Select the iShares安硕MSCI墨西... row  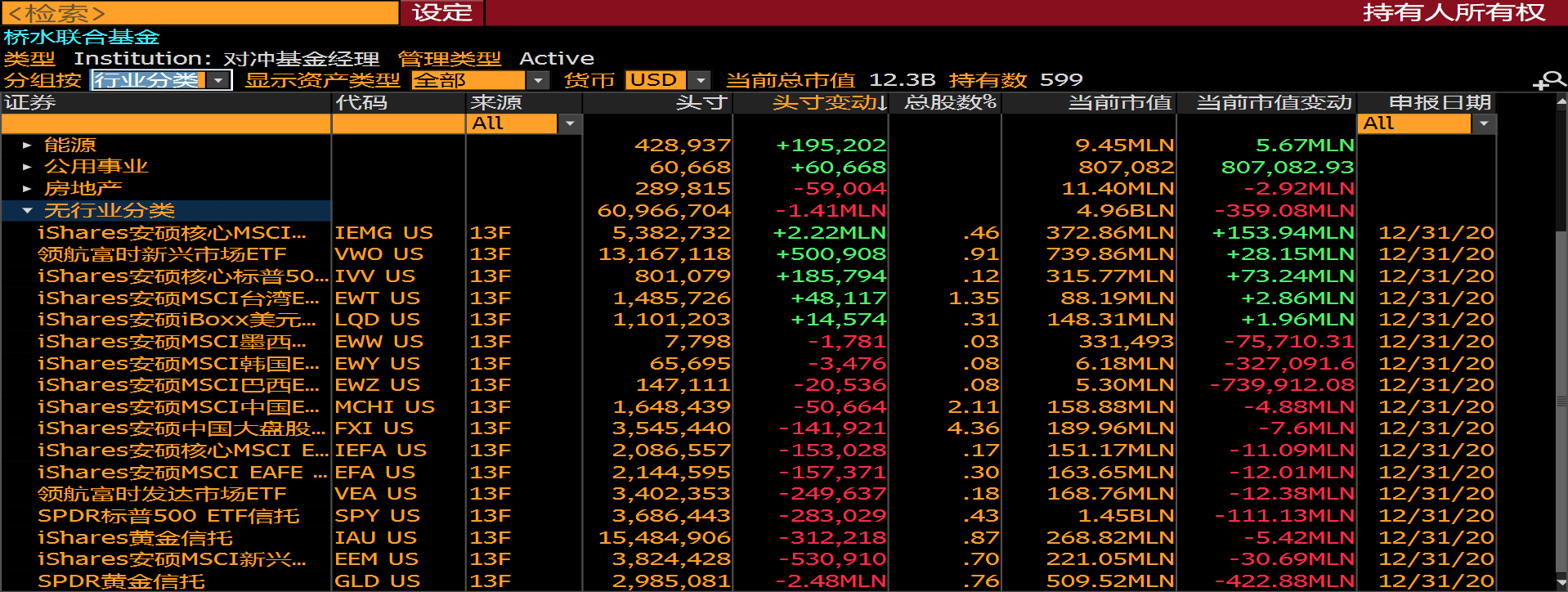click(x=748, y=342)
